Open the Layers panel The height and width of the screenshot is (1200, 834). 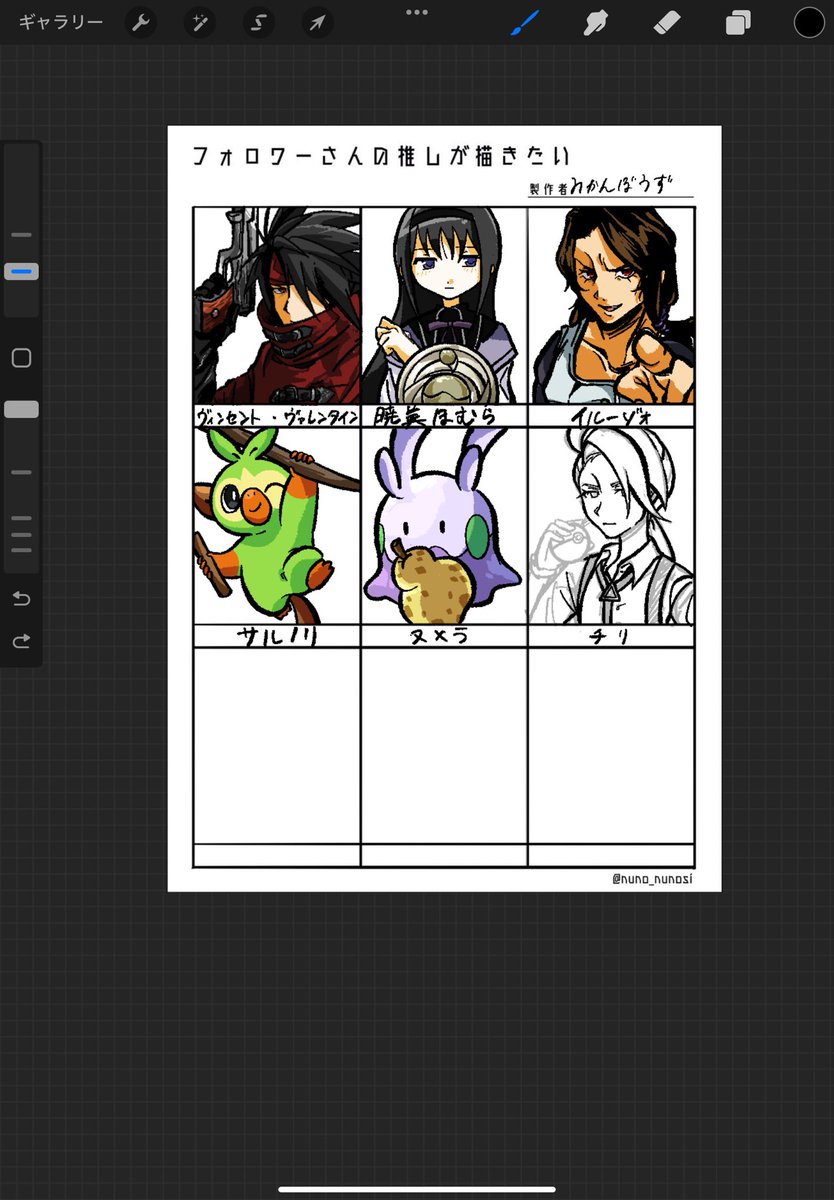[738, 22]
